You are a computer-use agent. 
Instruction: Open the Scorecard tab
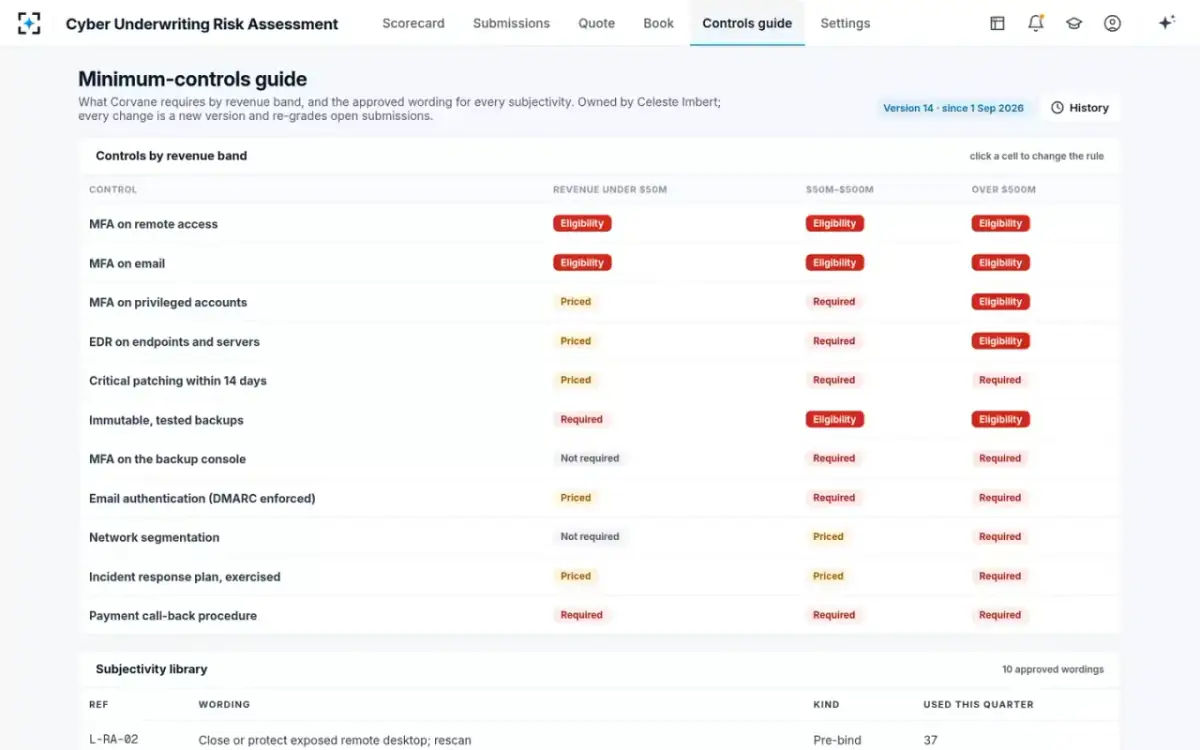pyautogui.click(x=413, y=23)
